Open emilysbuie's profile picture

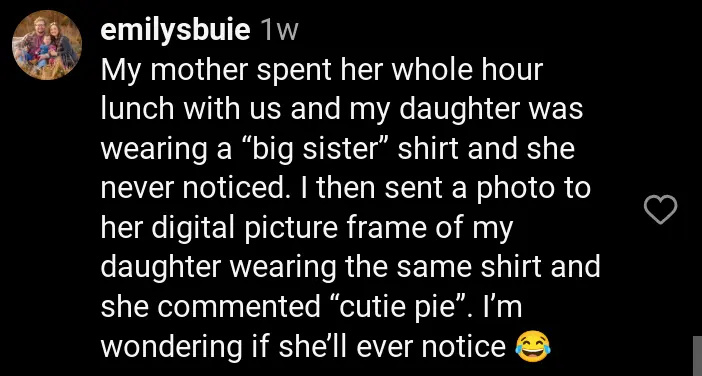click(47, 45)
